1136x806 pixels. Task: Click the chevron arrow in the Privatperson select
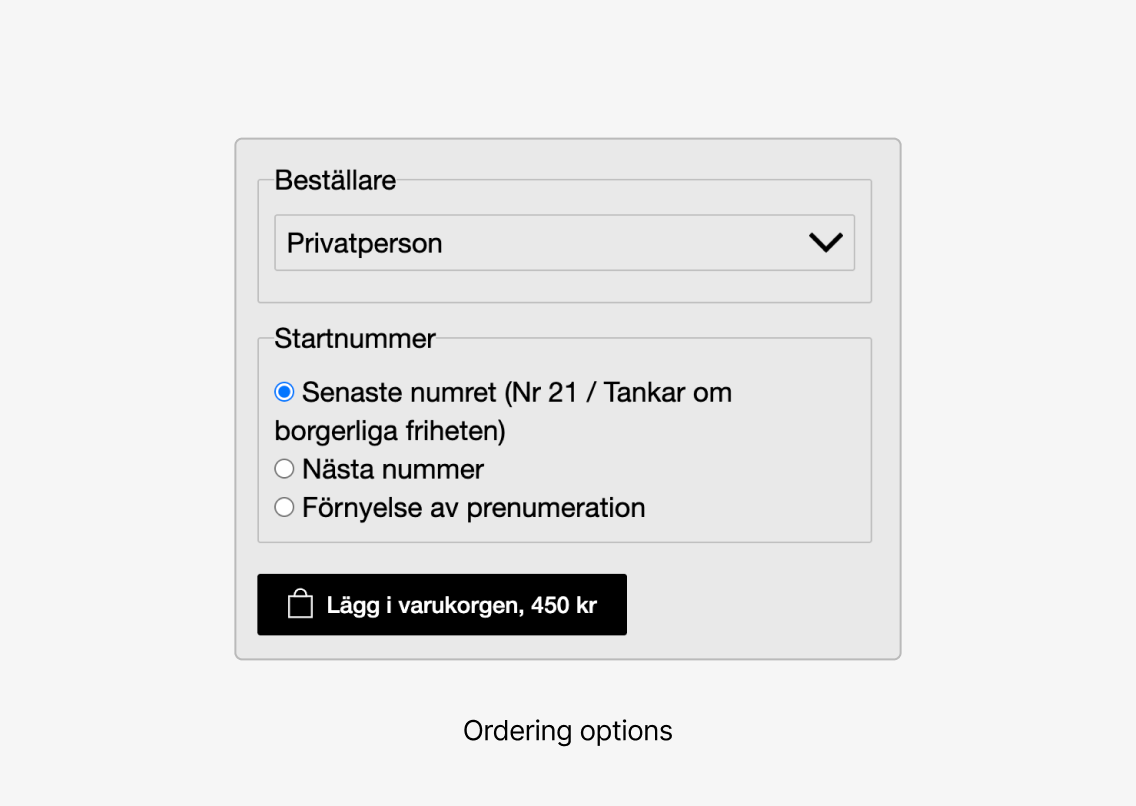(825, 243)
